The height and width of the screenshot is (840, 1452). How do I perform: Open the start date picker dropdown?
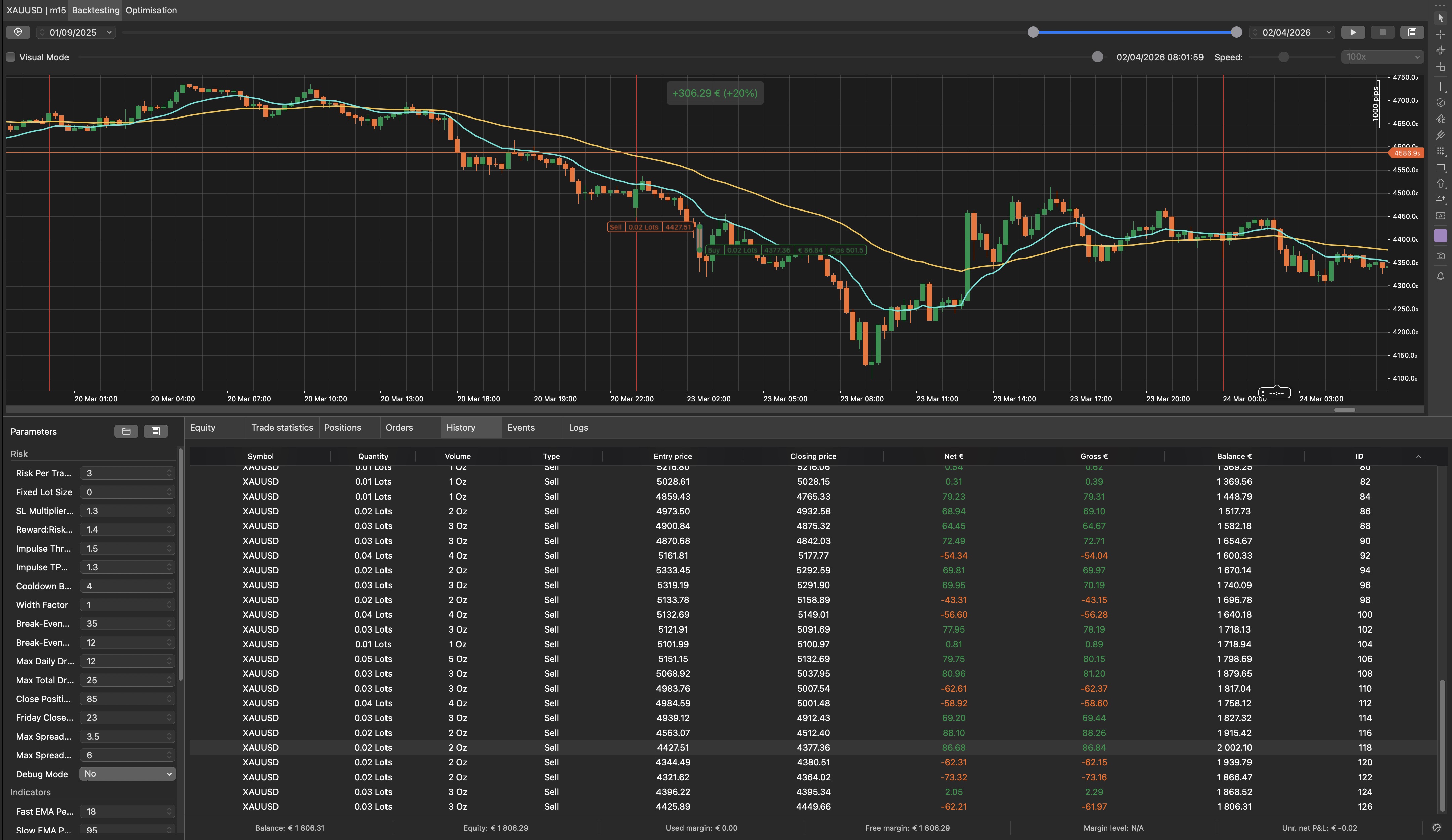109,32
